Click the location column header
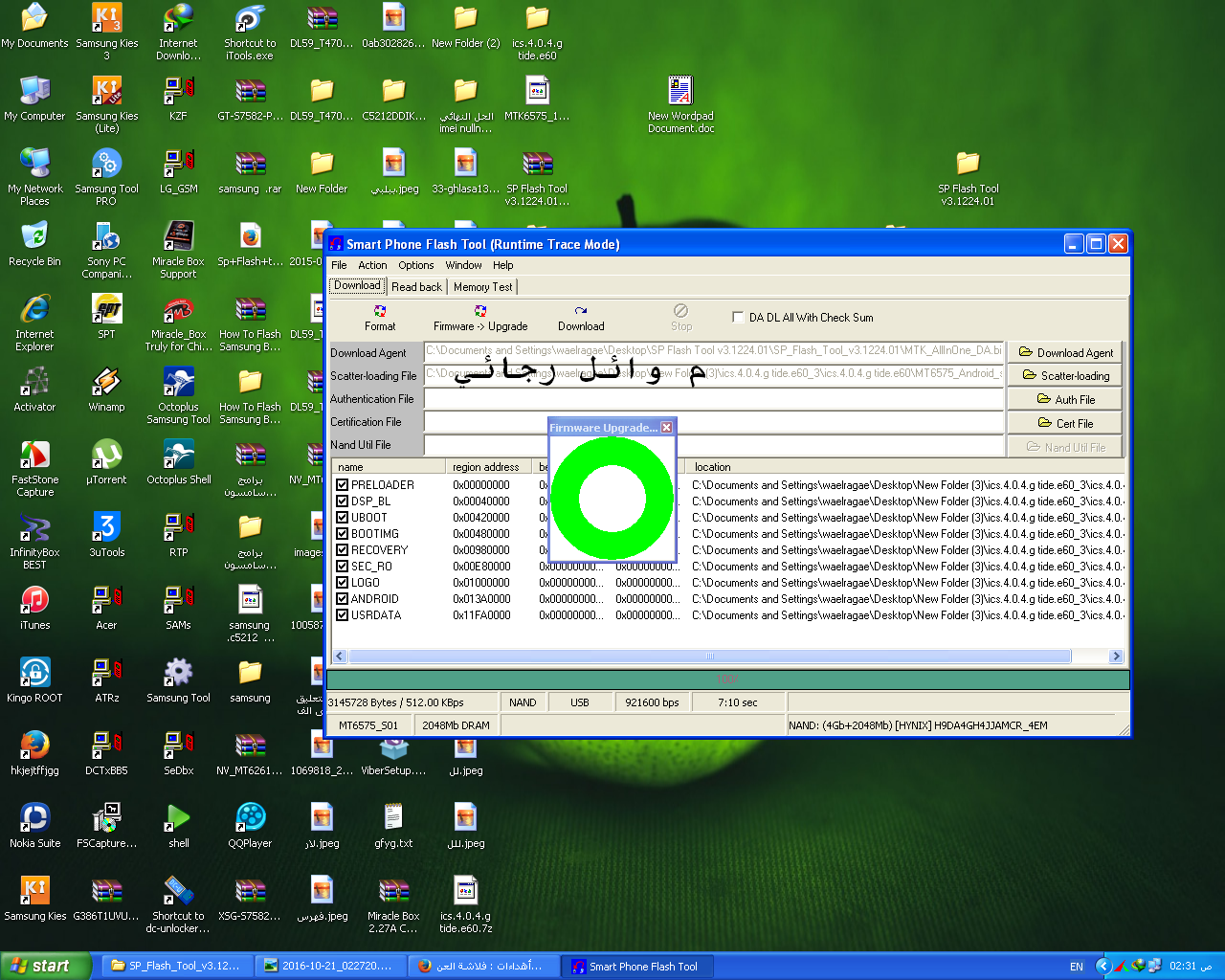The width and height of the screenshot is (1225, 980). (906, 467)
